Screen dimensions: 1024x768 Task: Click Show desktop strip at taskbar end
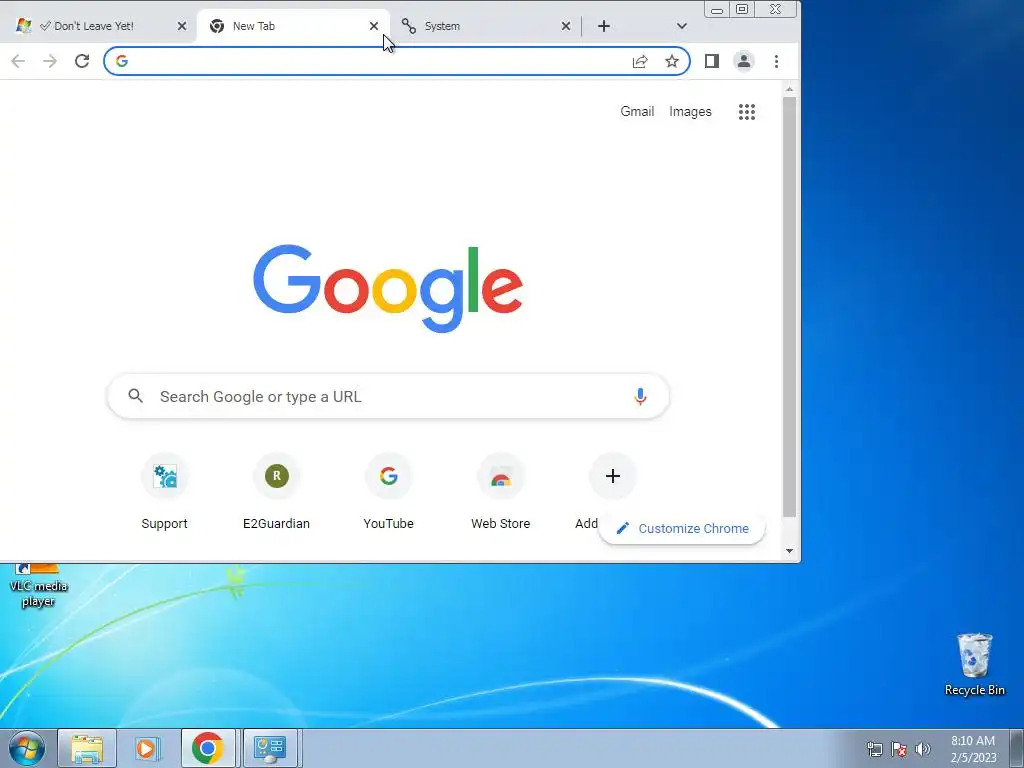pyautogui.click(x=1017, y=748)
